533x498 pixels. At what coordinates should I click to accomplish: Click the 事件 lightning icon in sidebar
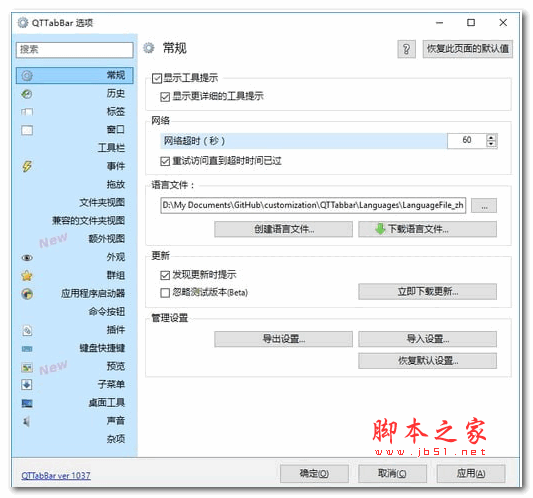pos(27,166)
